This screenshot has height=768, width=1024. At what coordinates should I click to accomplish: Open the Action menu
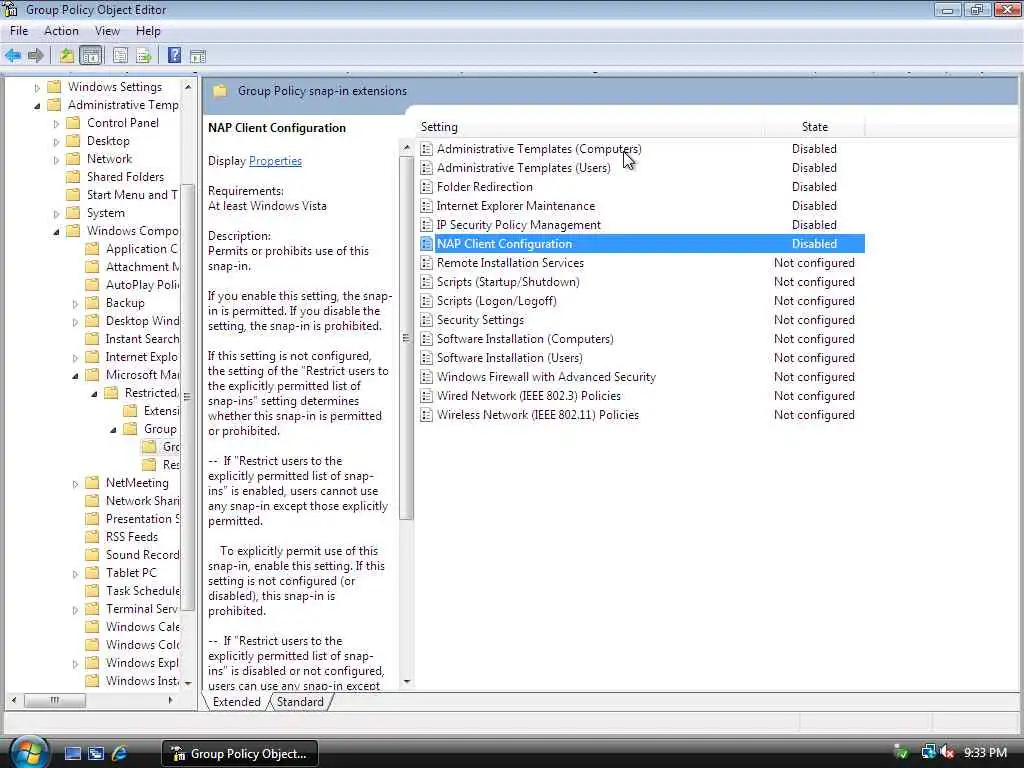(x=61, y=31)
